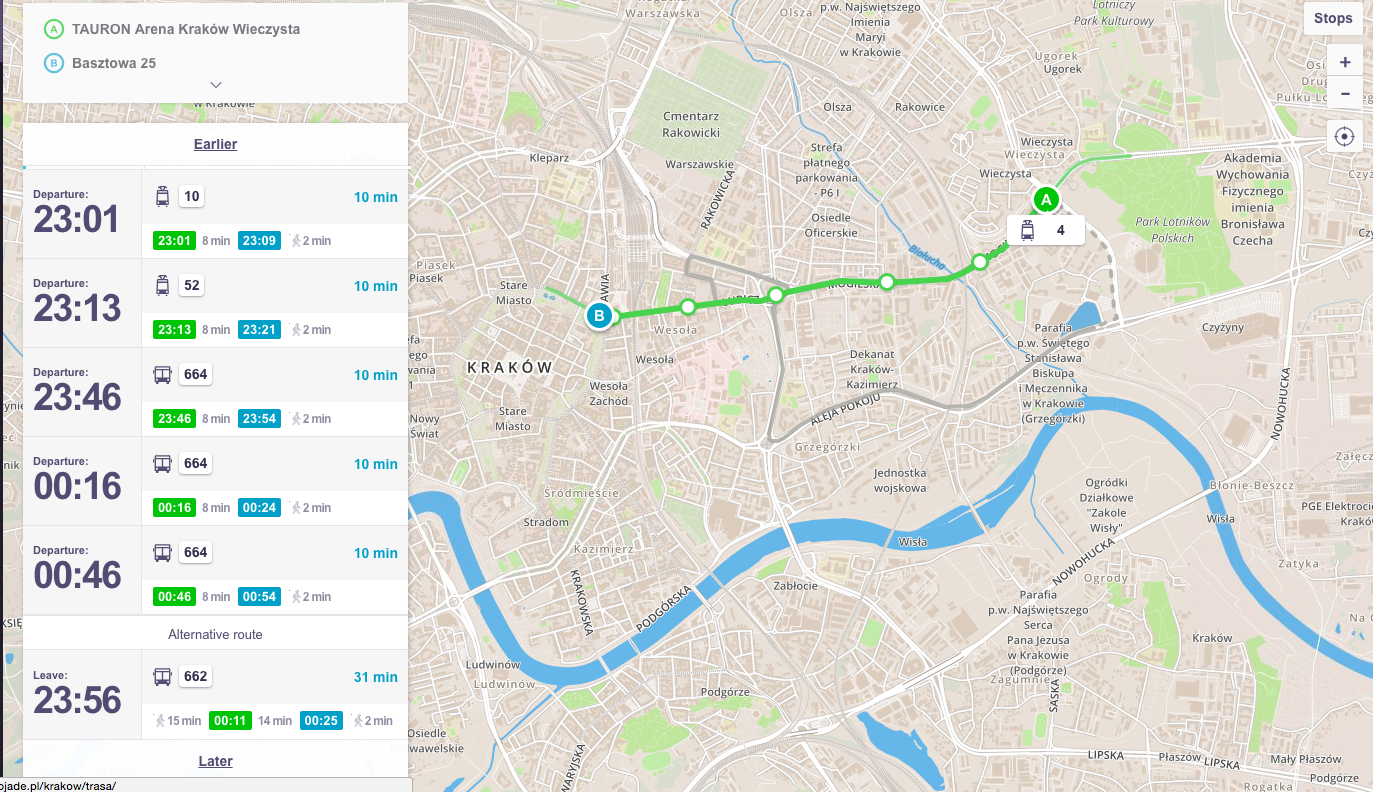Click the intermediate stop circle near Wesoła

click(687, 306)
